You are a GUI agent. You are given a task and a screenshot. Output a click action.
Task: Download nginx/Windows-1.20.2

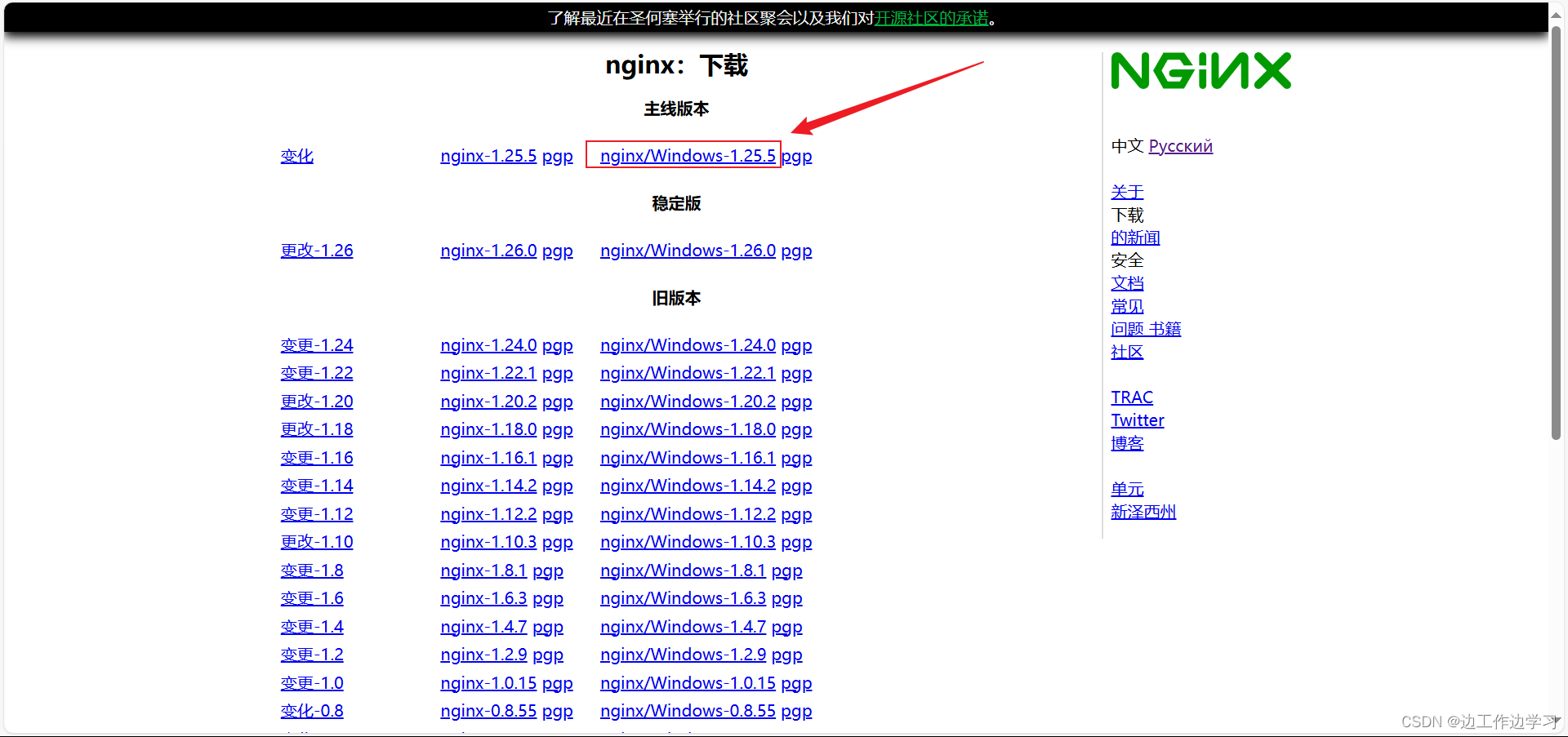[x=688, y=402]
